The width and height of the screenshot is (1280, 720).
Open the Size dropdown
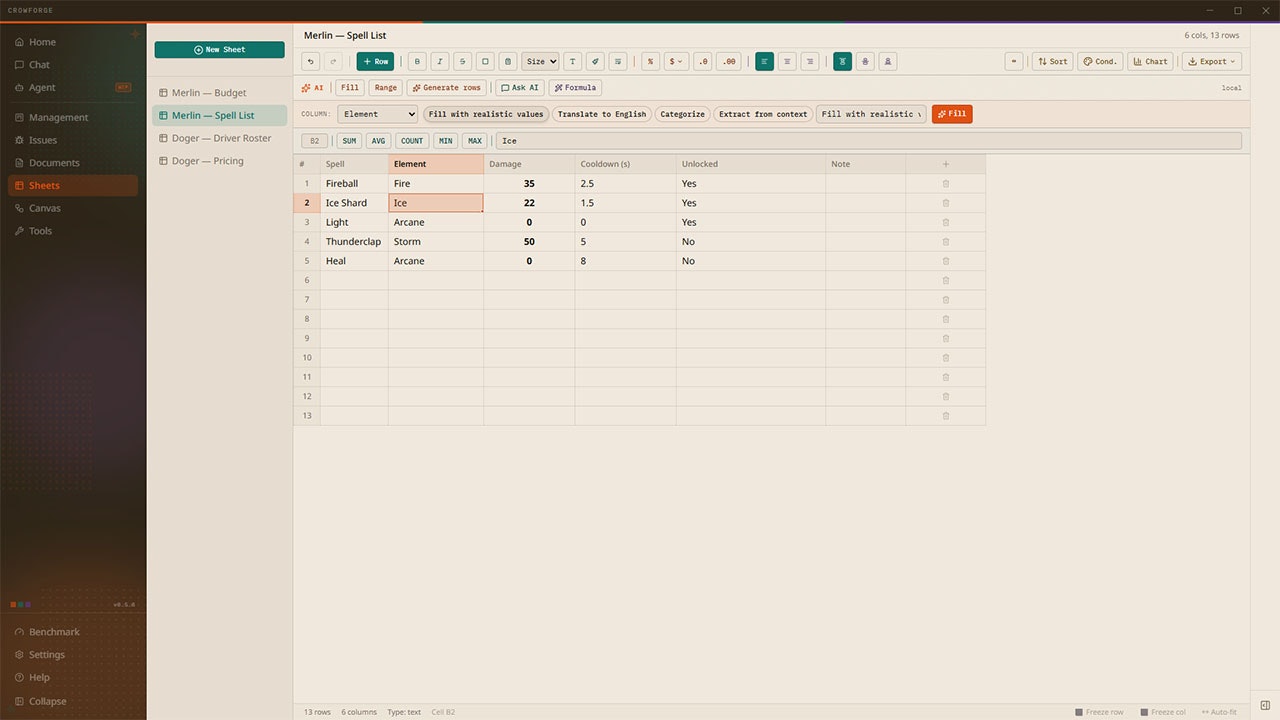pos(540,61)
